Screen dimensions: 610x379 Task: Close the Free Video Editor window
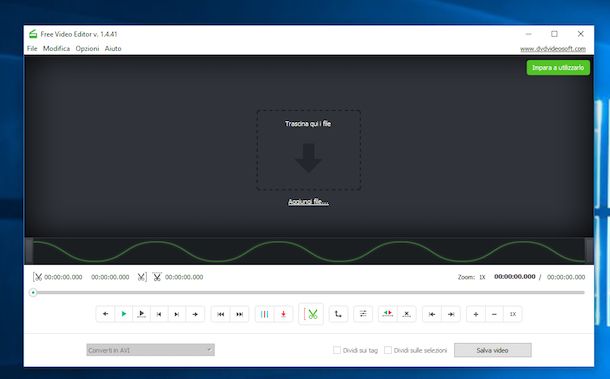(580, 34)
